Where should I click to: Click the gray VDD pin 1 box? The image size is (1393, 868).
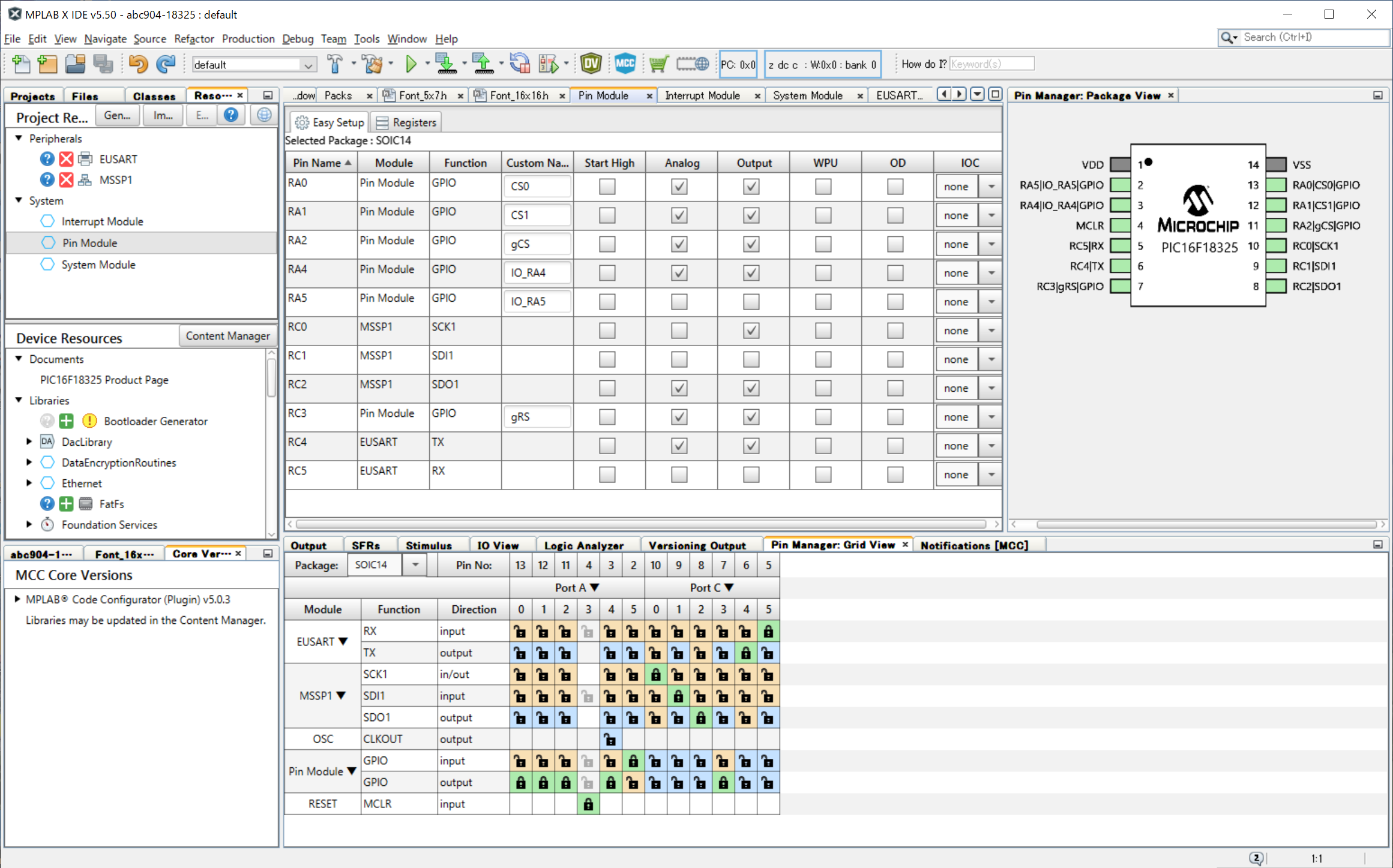(1120, 165)
